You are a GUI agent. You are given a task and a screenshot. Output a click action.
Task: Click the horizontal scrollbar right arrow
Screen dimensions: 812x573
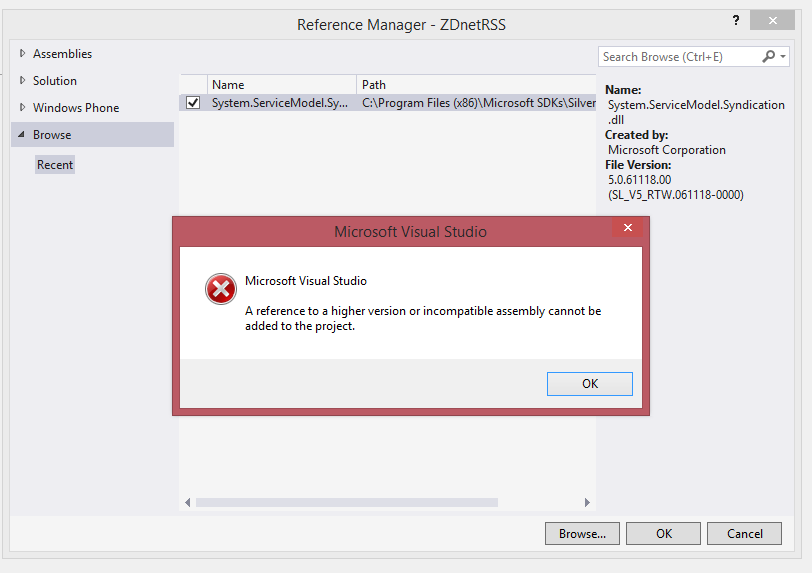(587, 503)
